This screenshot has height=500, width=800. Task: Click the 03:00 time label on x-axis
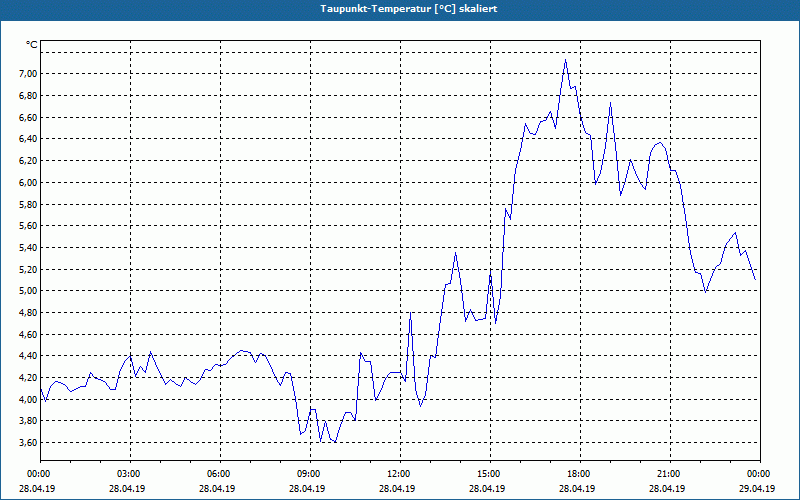pyautogui.click(x=131, y=474)
